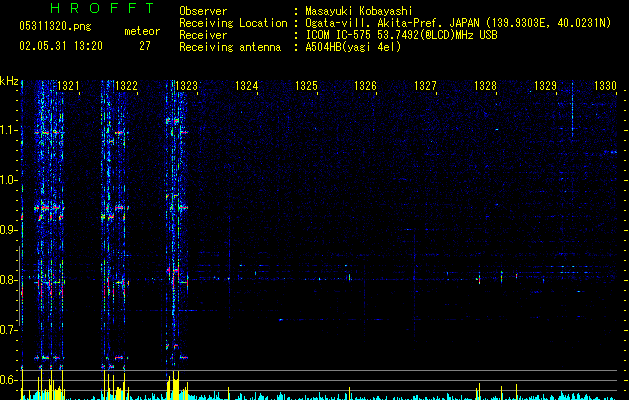Click the HROFFT title text
Screen dimensions: 629x400
(103, 8)
